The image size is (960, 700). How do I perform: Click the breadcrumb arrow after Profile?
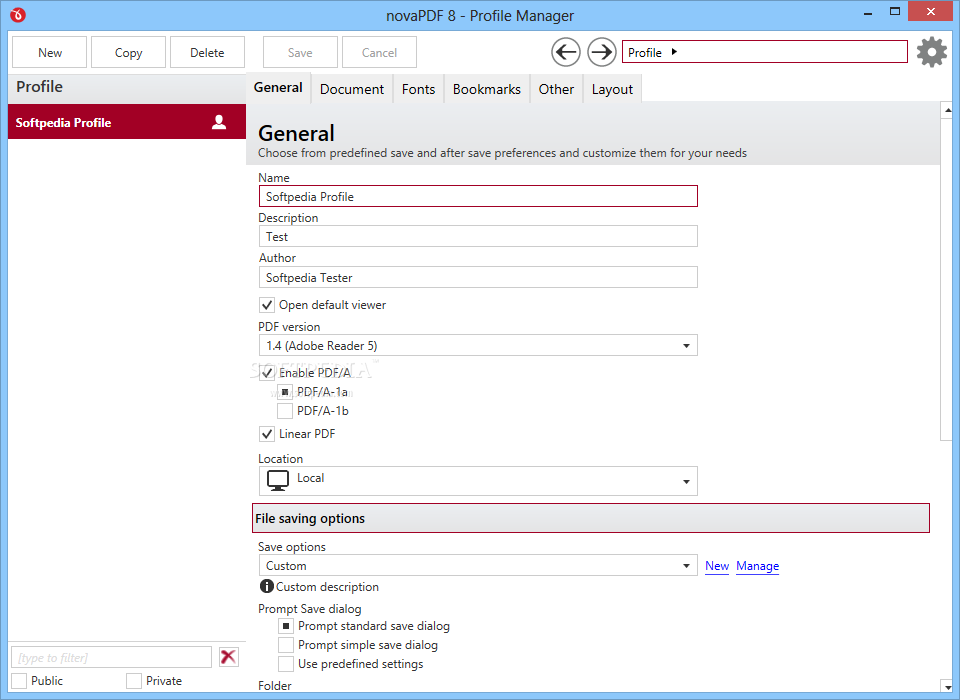(674, 52)
